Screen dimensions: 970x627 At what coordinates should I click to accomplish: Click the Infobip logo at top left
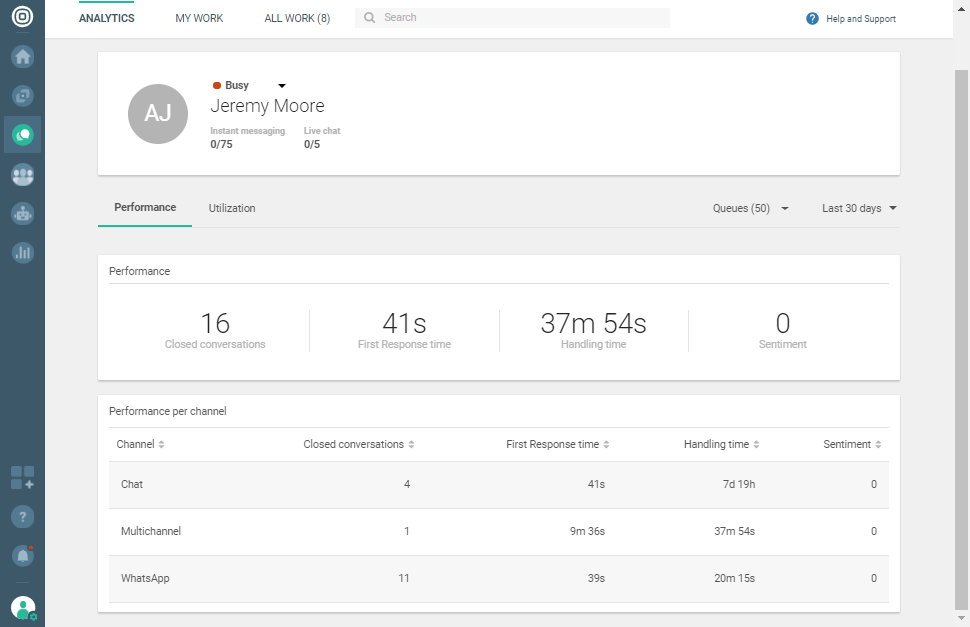(22, 17)
